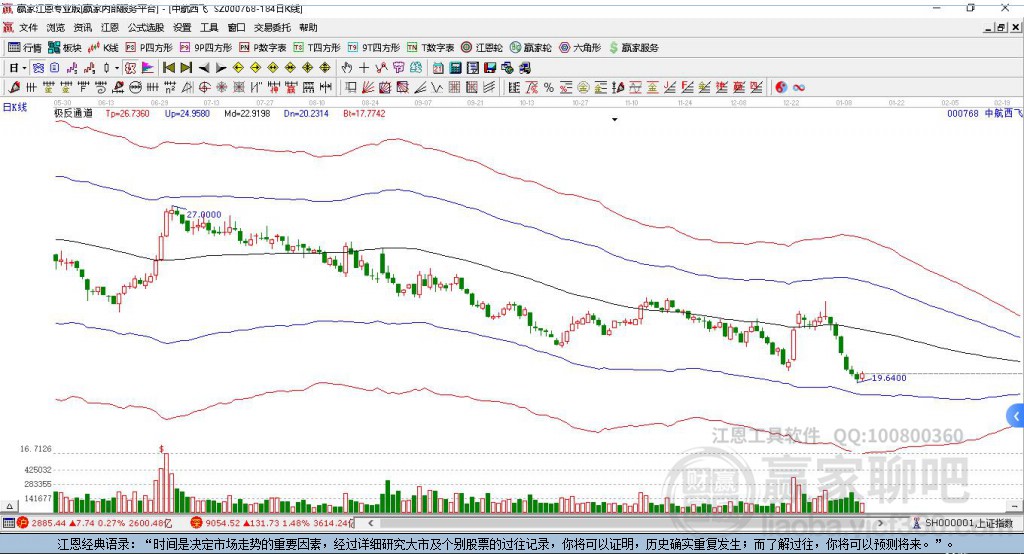Click the SH000001 上证指数 status item

click(964, 523)
